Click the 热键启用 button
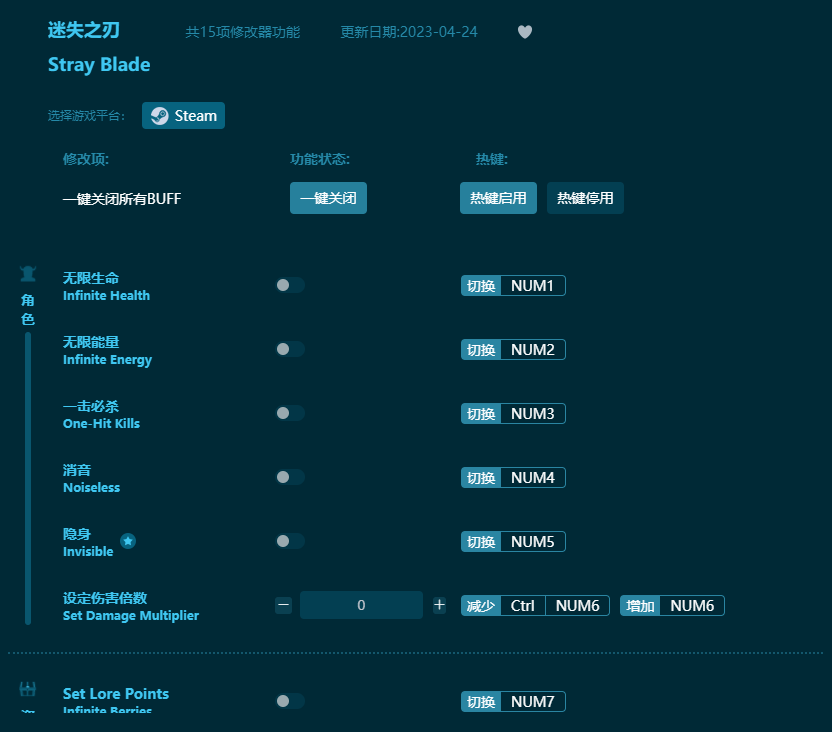Screen dimensions: 832x732 (x=498, y=198)
